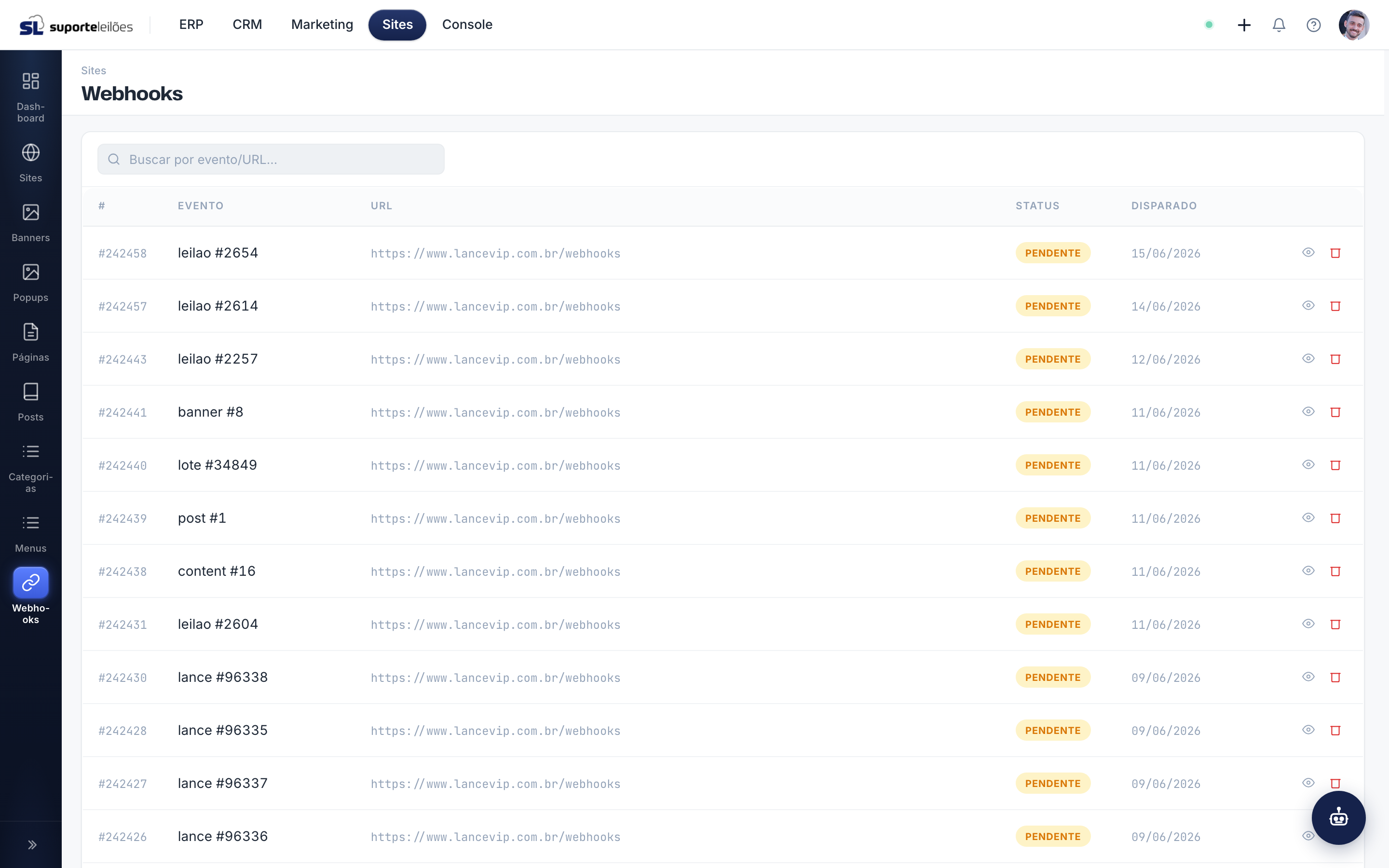The image size is (1389, 868).
Task: View webhook lote #34849 eye icon
Action: [x=1308, y=464]
